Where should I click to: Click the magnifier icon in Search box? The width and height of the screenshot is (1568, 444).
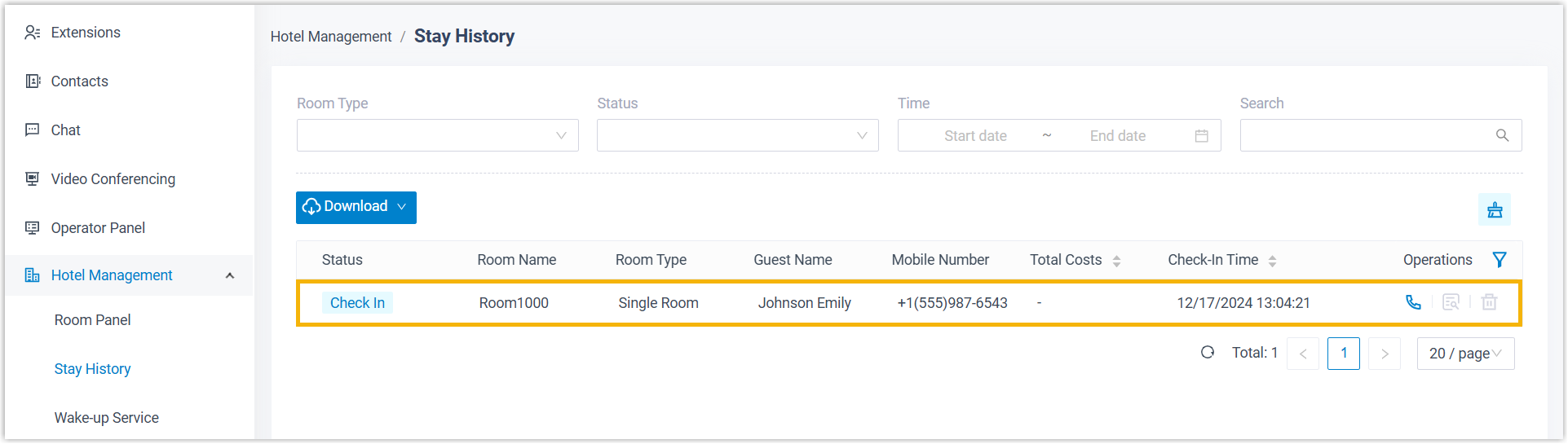[1502, 135]
